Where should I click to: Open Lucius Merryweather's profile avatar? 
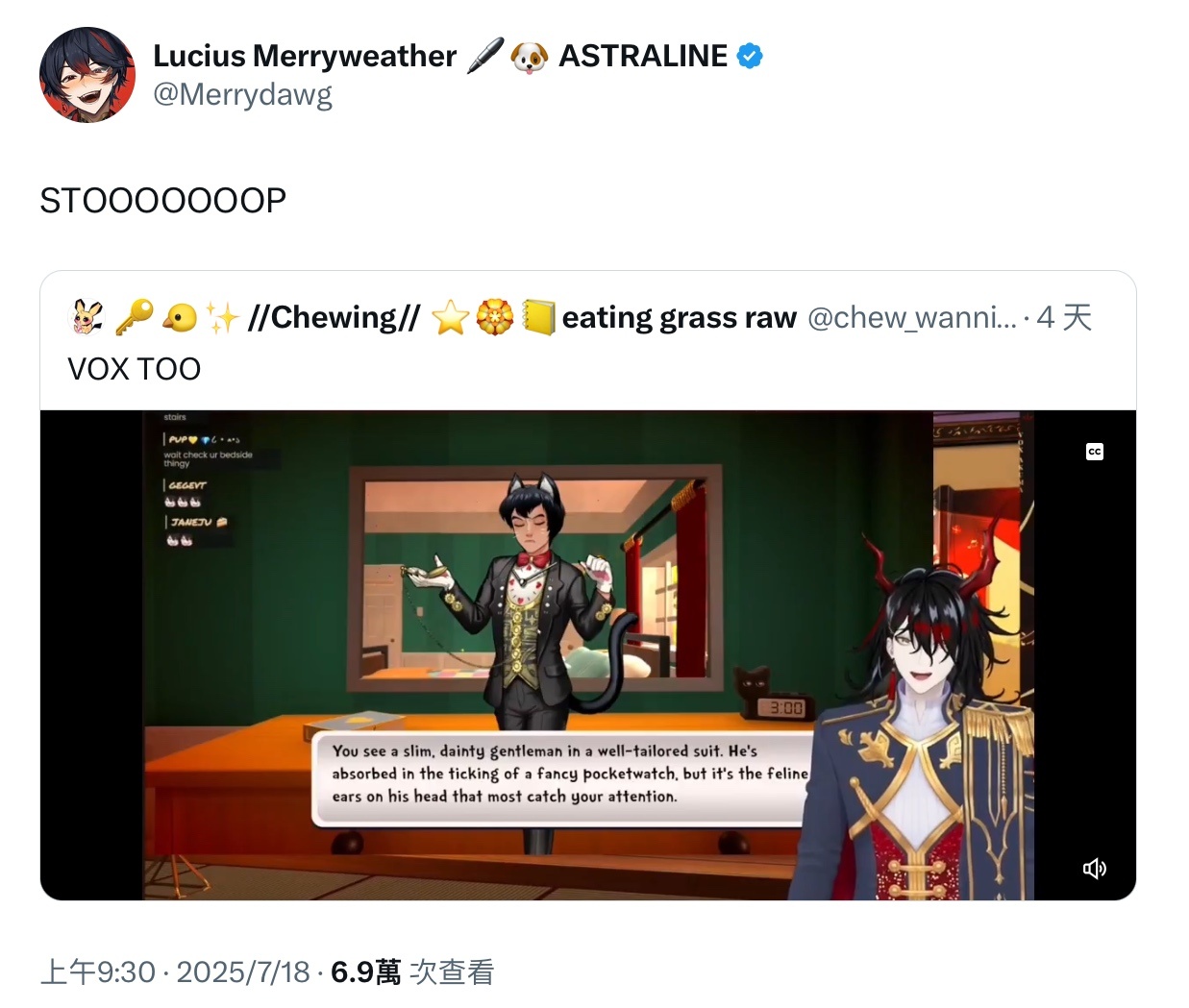coord(87,75)
